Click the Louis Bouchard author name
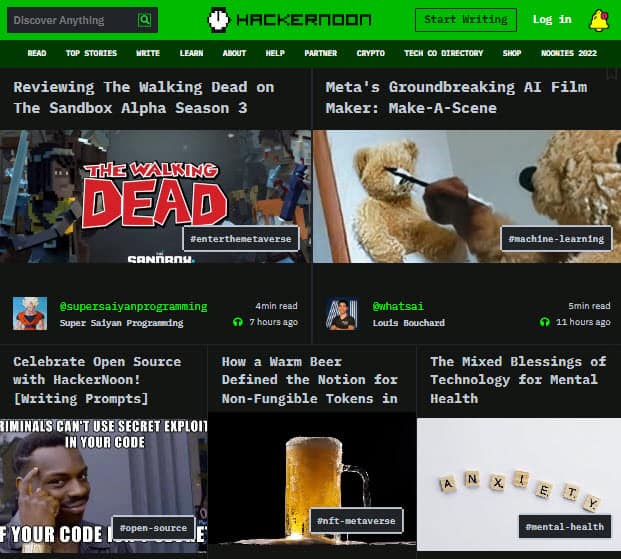 (x=409, y=323)
